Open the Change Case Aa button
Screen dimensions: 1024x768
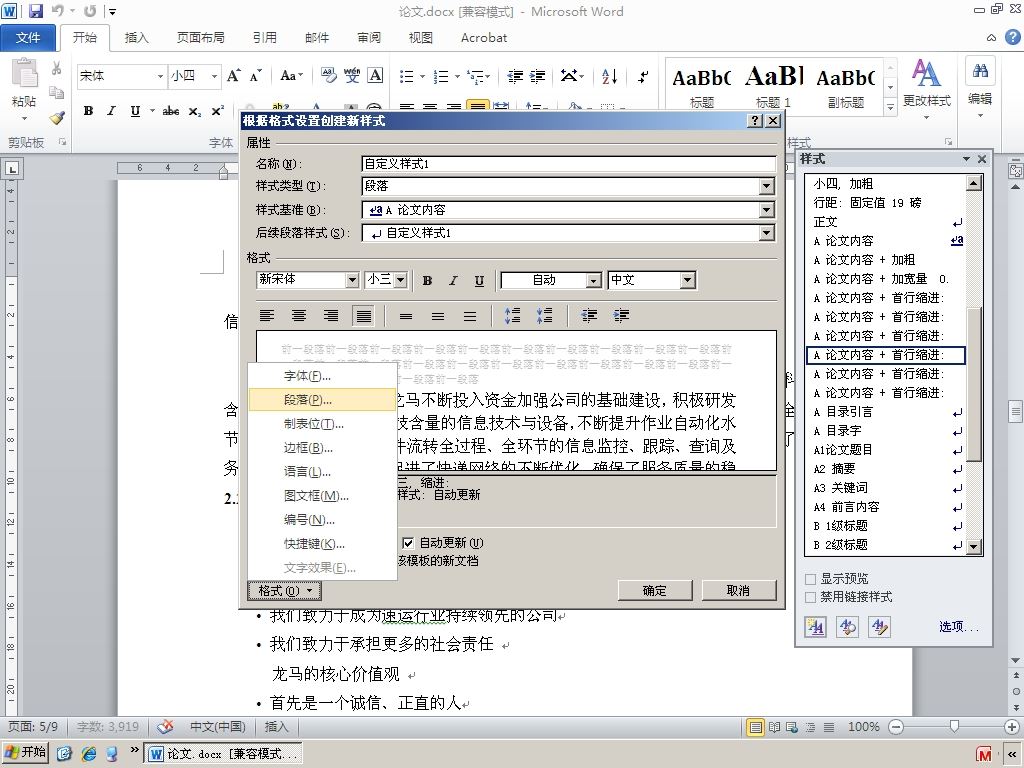291,76
